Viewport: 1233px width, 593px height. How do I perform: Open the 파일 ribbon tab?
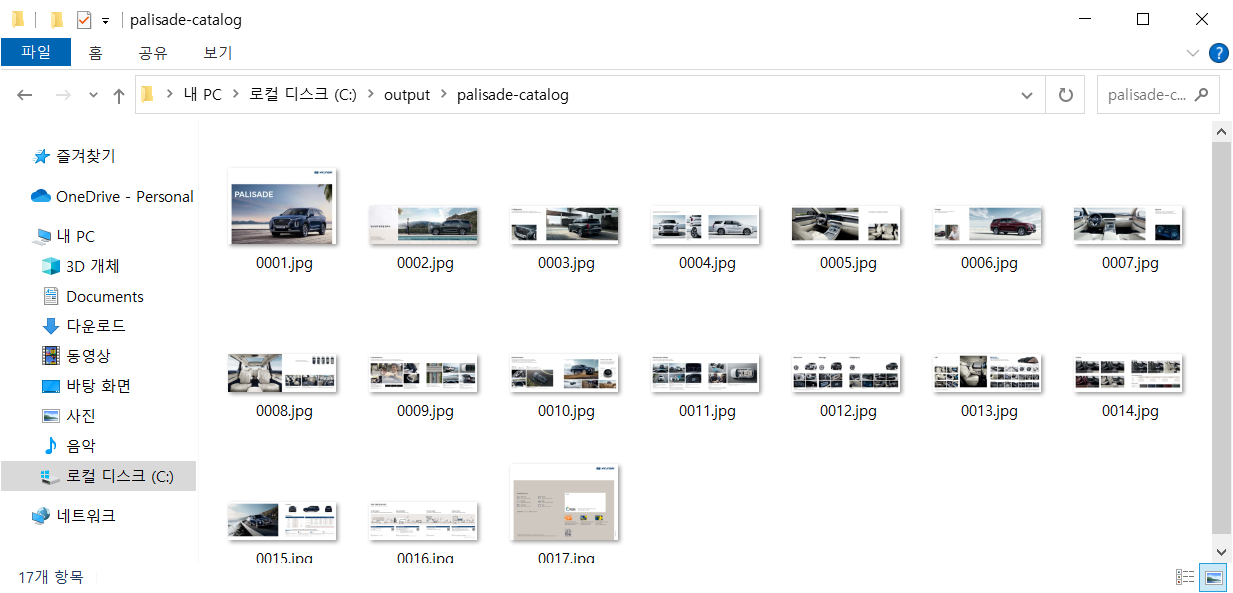pos(36,52)
